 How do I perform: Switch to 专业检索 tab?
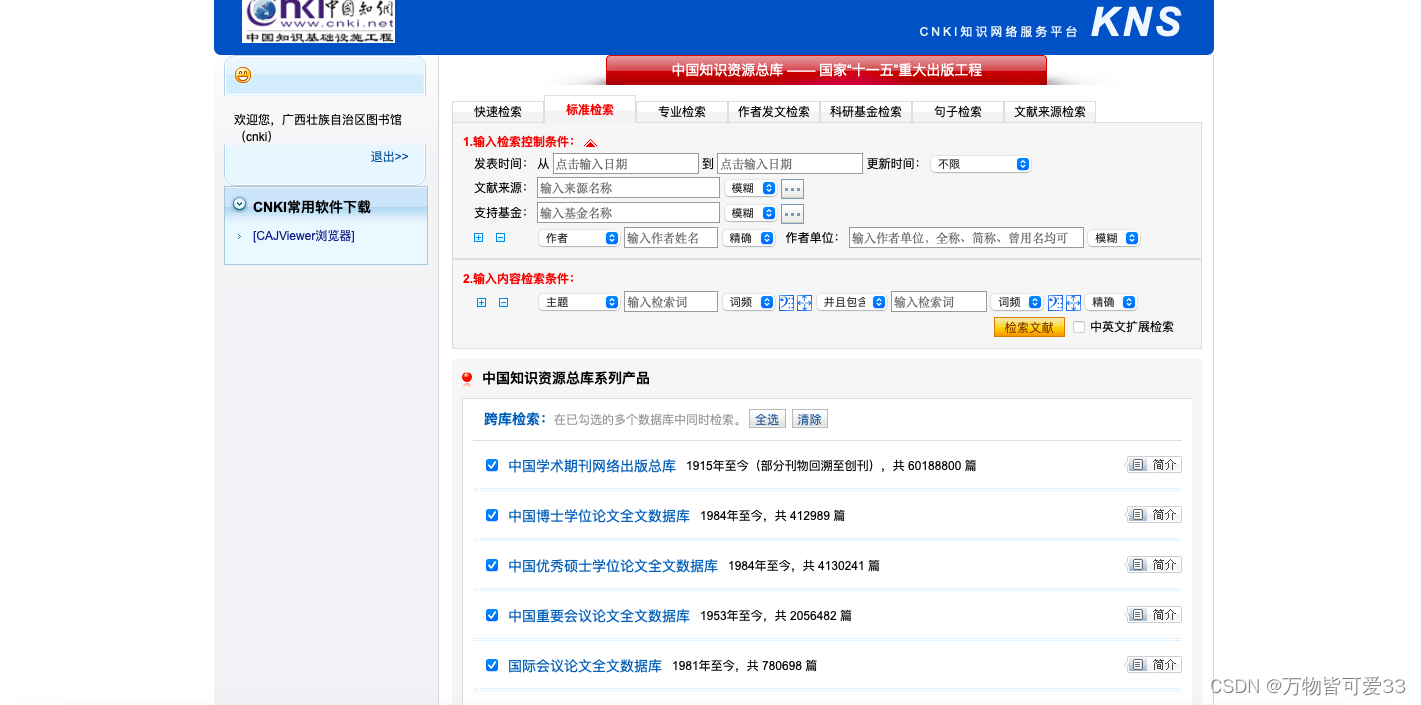pyautogui.click(x=682, y=112)
